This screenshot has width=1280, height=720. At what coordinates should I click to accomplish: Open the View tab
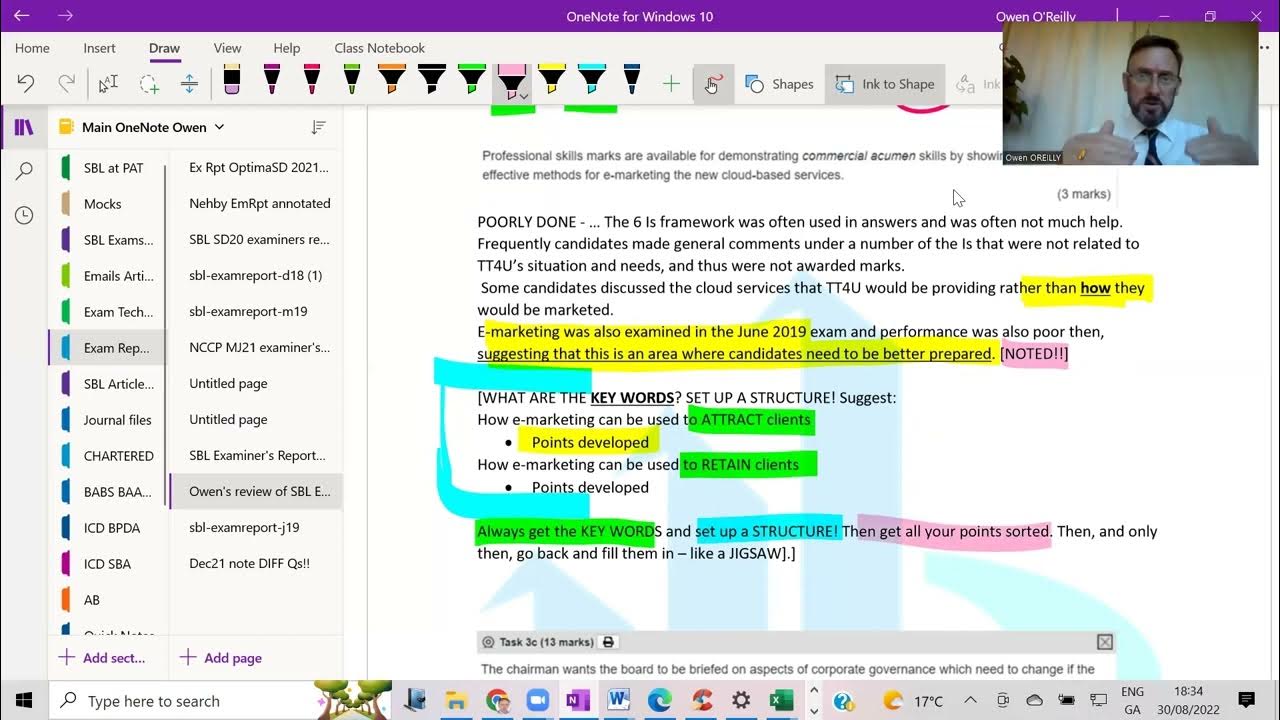(227, 48)
